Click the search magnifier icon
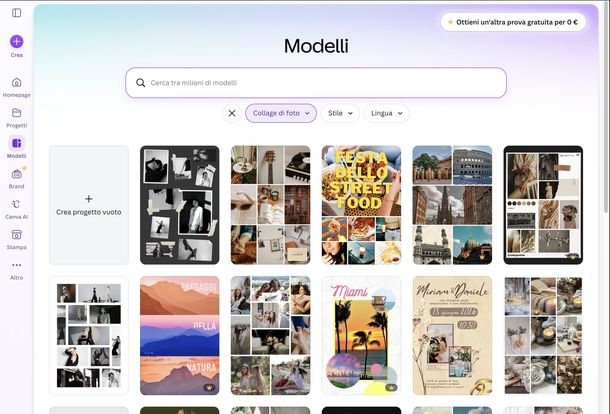 coord(140,83)
